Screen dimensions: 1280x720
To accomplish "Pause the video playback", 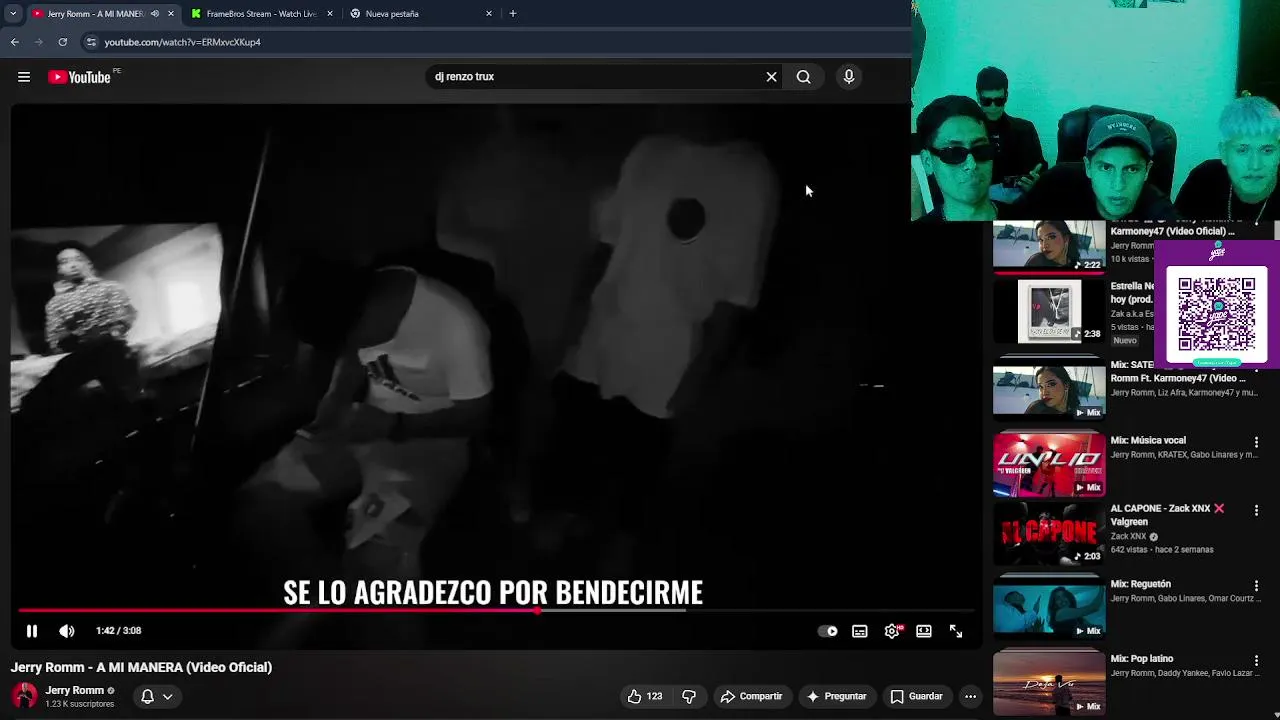I will 32,631.
